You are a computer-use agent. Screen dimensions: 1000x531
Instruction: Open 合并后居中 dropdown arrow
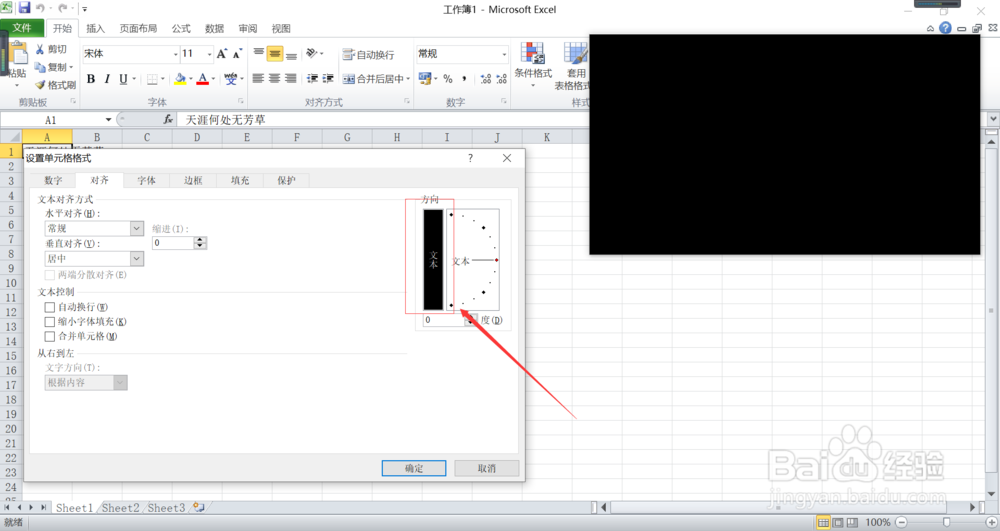pyautogui.click(x=408, y=79)
